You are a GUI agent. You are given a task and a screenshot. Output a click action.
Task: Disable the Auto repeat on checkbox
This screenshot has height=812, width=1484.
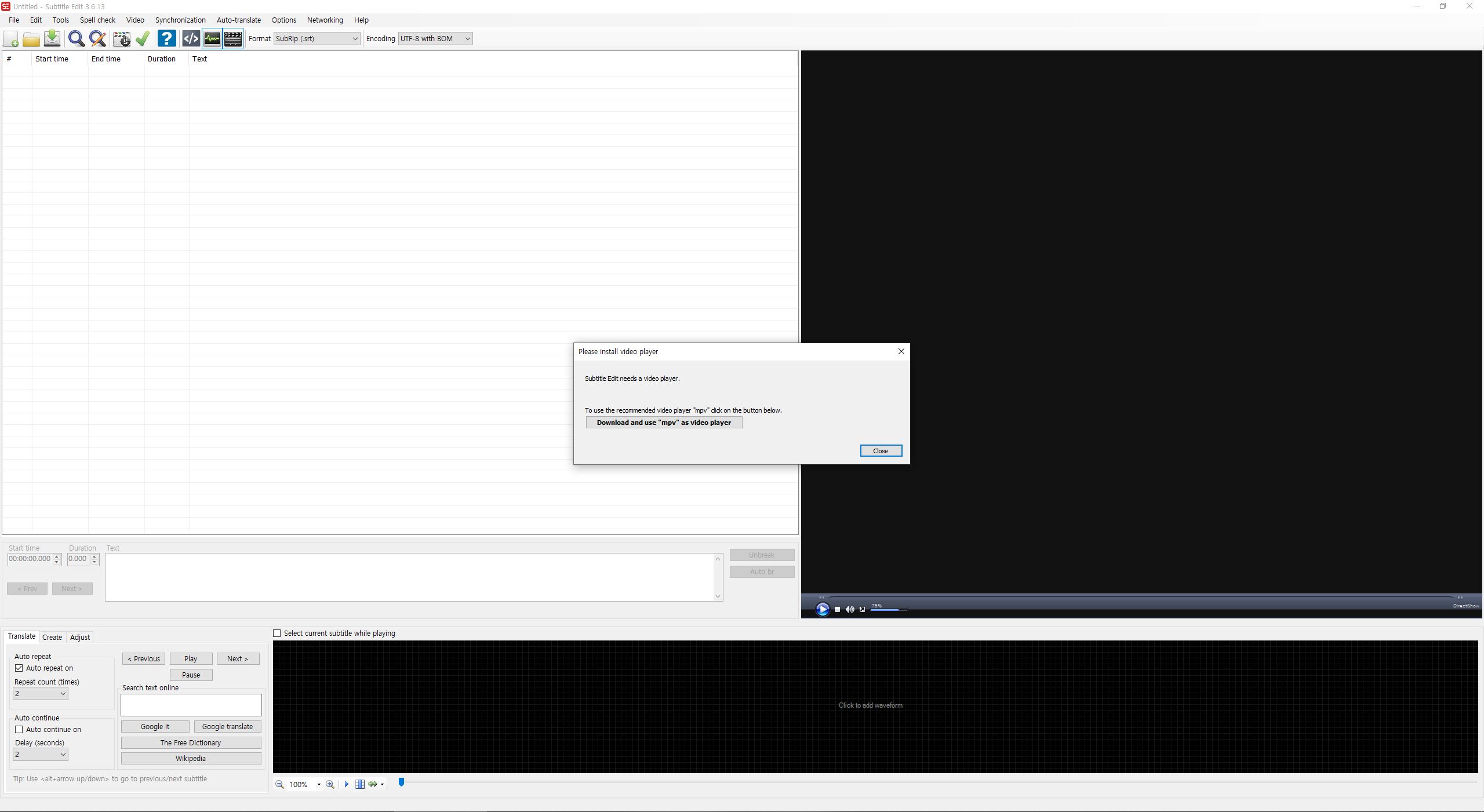pyautogui.click(x=19, y=668)
